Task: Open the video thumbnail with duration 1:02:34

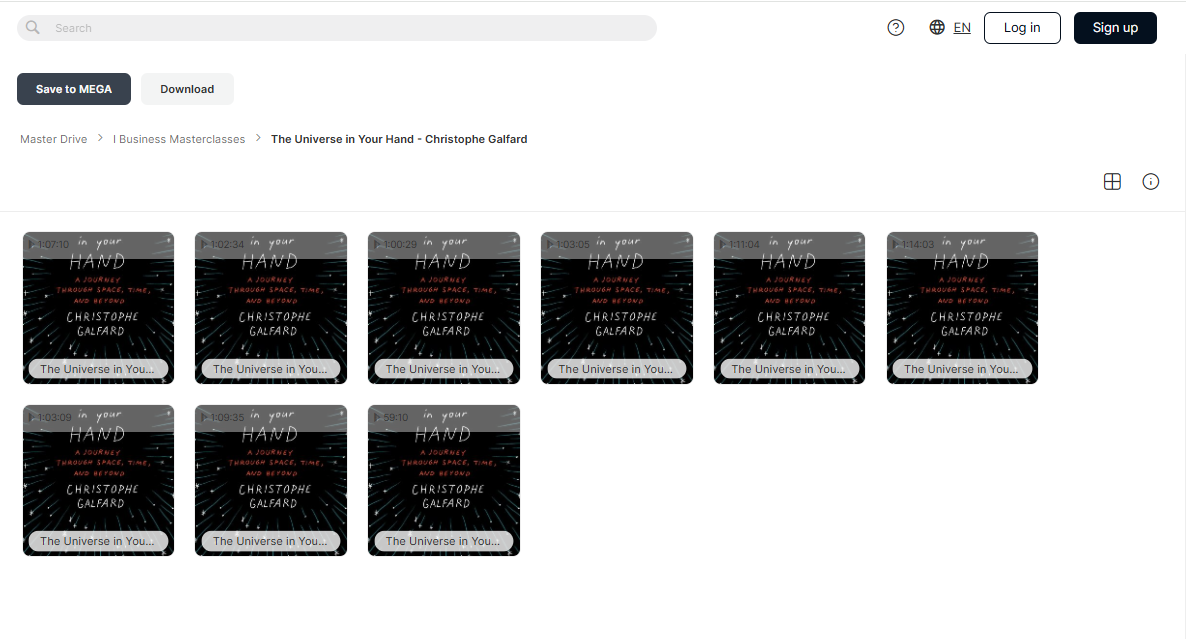Action: coord(271,308)
